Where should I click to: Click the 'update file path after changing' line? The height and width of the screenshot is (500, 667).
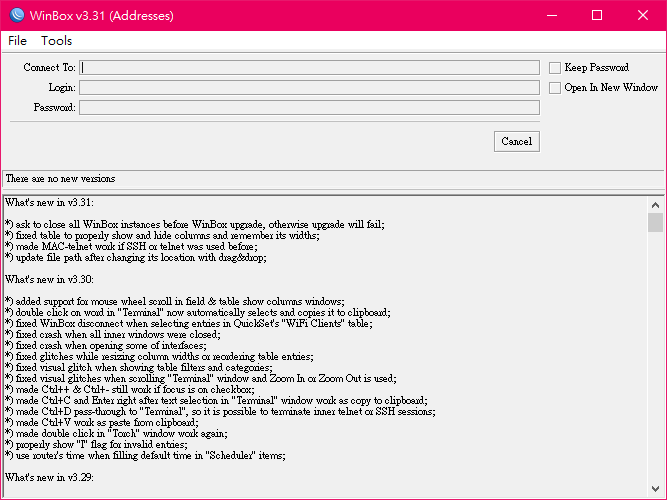tap(136, 257)
